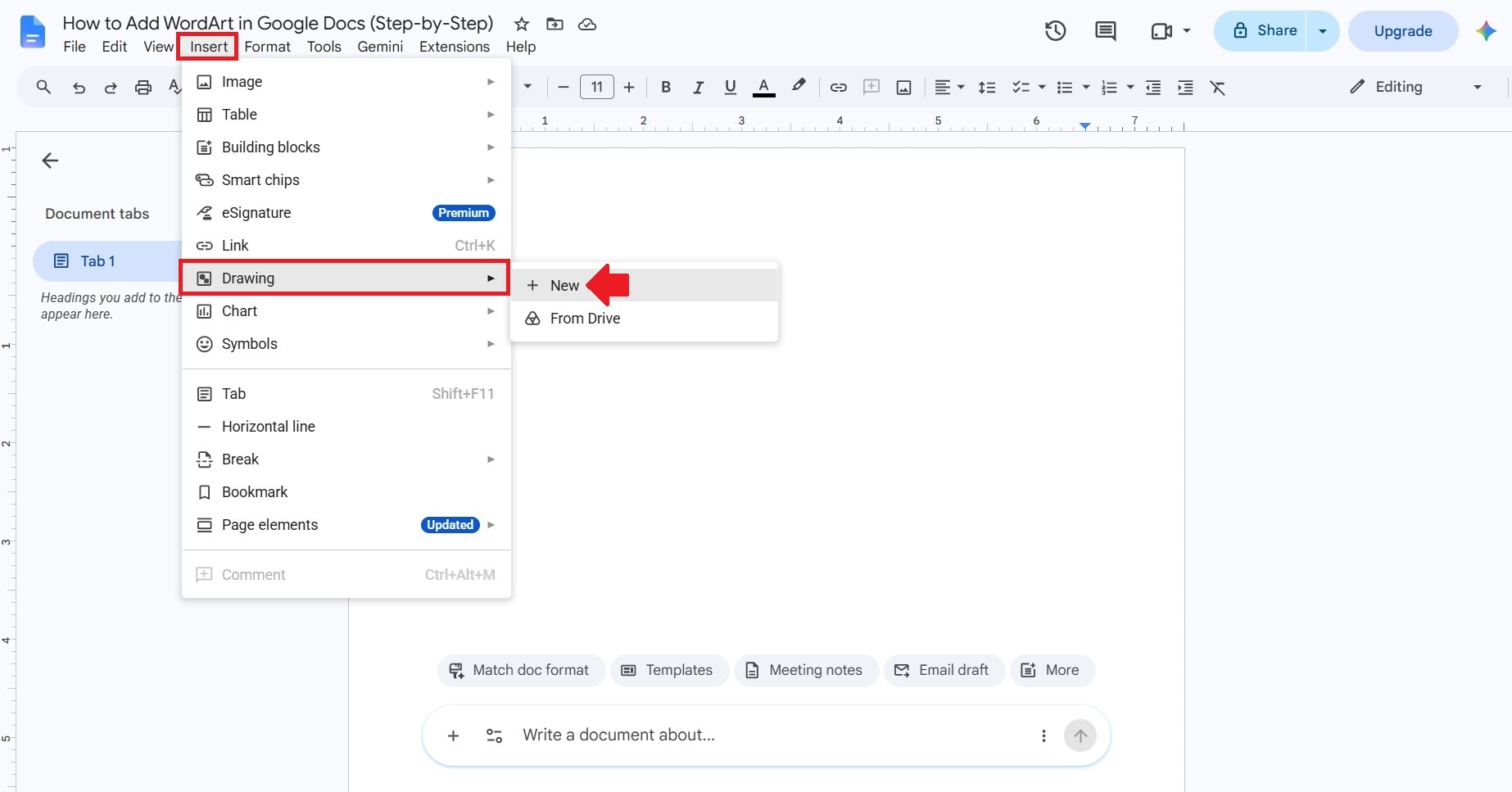Screen dimensions: 1512x792
Task: Expand the Share options arrow
Action: point(1323,31)
